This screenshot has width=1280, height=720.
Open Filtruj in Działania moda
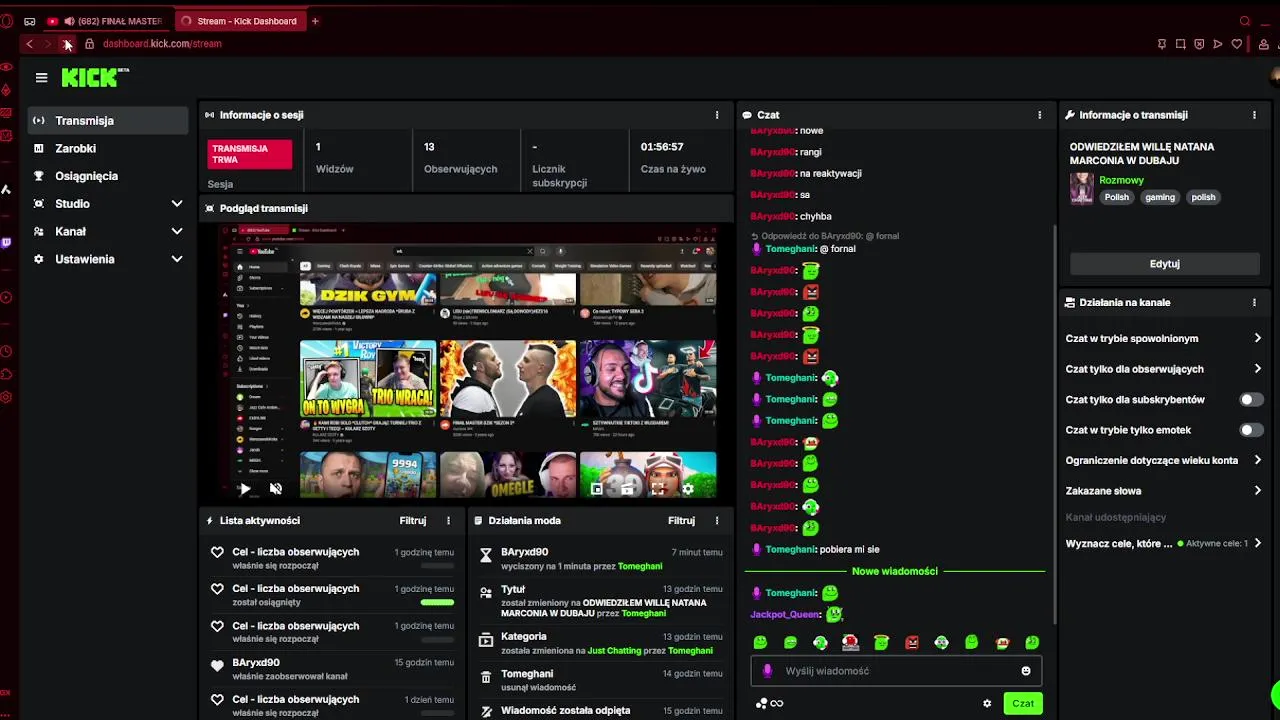(681, 520)
